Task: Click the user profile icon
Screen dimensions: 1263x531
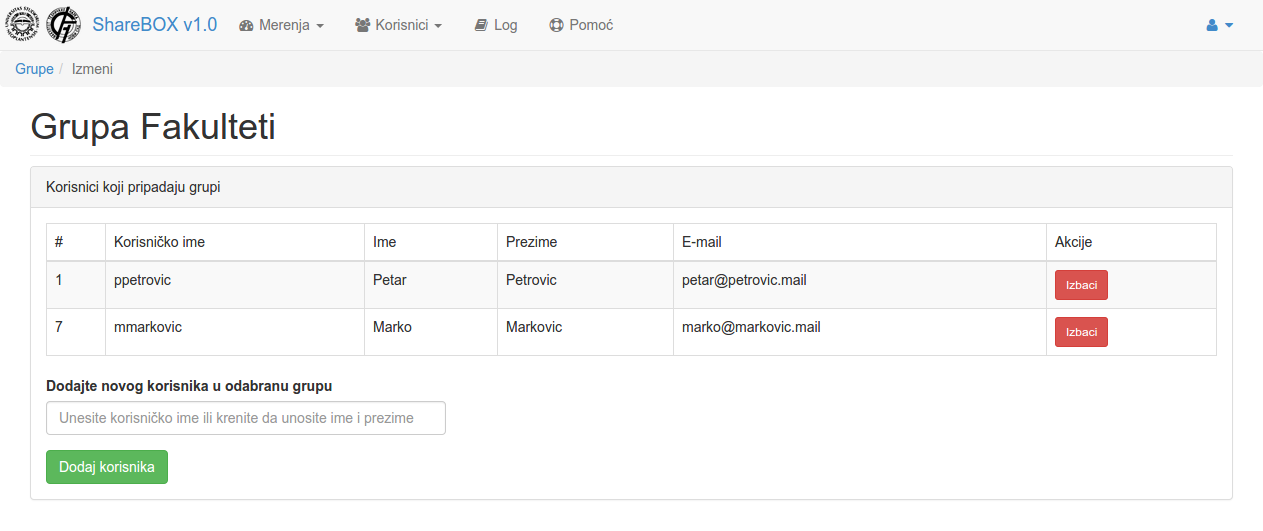Action: (x=1212, y=26)
